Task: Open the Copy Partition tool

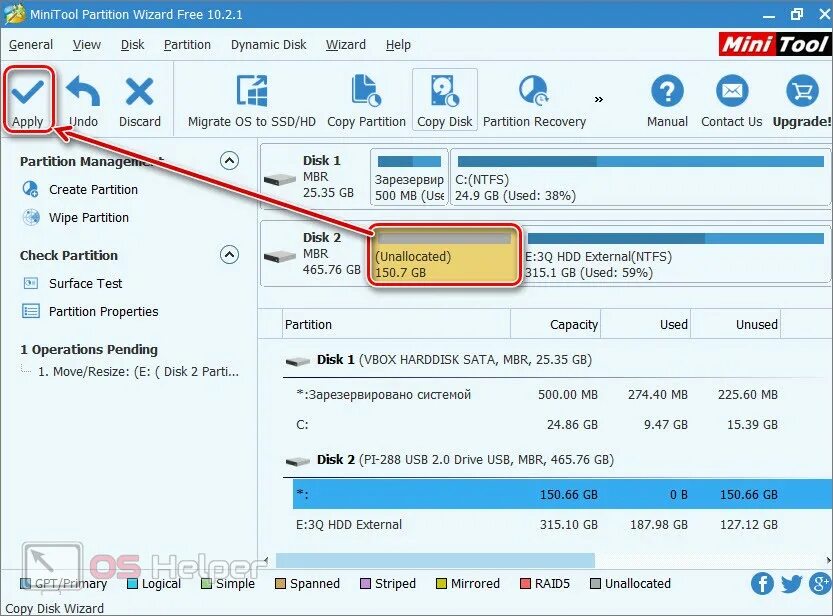Action: coord(366,100)
